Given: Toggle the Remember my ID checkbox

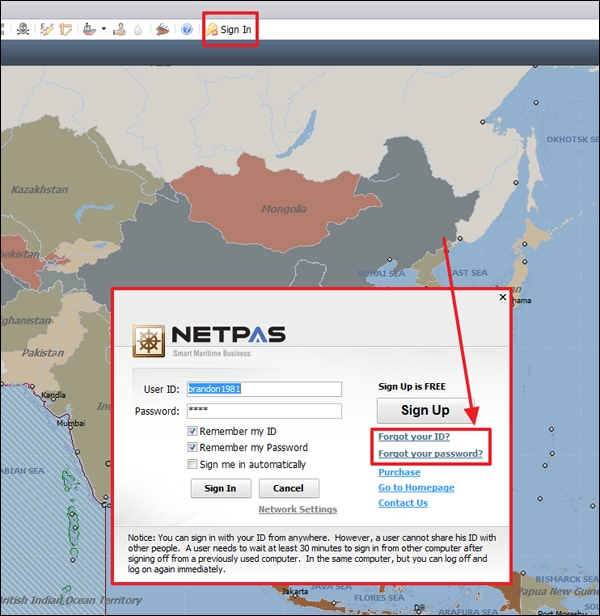Looking at the screenshot, I should tap(192, 431).
